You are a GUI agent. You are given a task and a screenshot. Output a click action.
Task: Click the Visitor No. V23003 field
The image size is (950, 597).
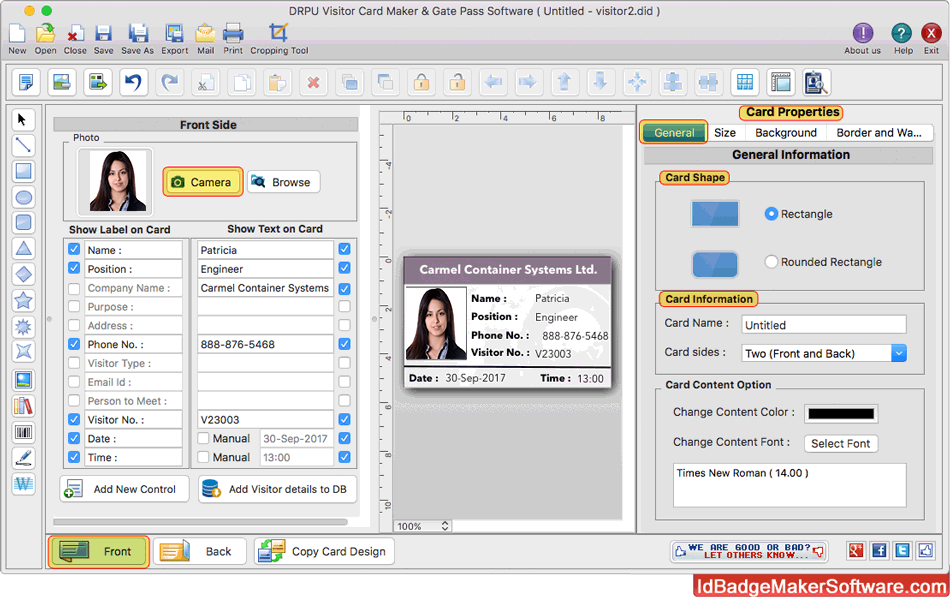[x=265, y=419]
